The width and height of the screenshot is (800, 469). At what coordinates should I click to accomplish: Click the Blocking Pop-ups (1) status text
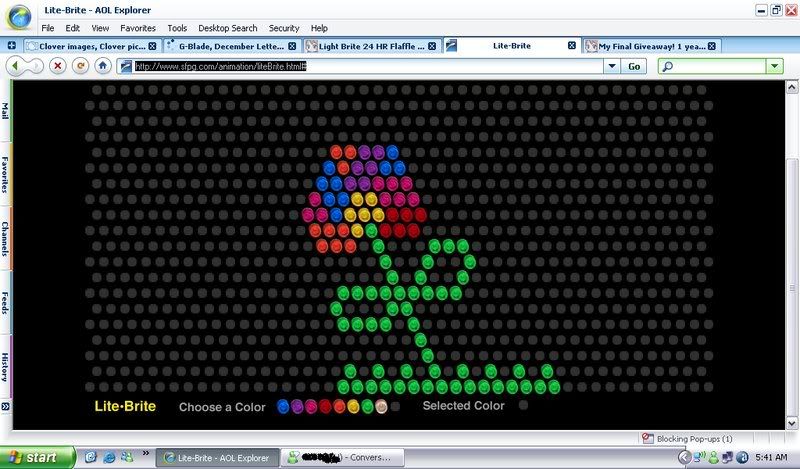(694, 439)
